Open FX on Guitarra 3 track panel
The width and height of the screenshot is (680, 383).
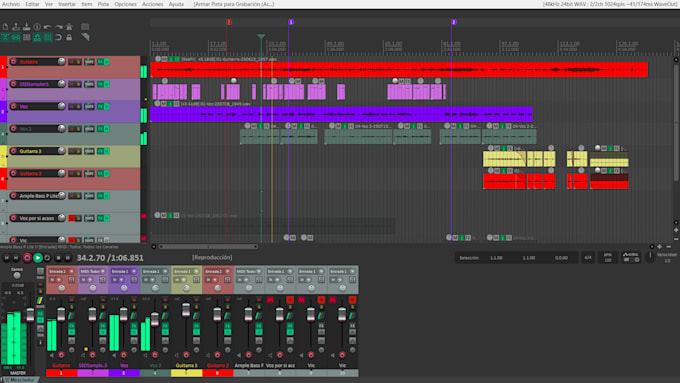100,151
